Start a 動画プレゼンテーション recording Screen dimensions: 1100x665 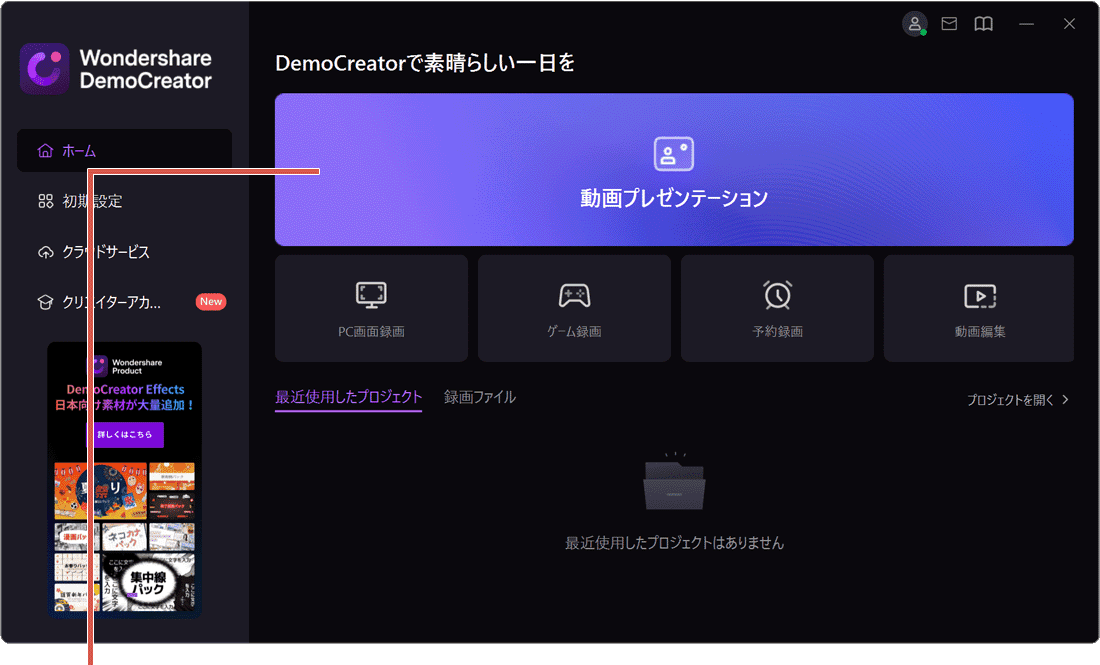pos(674,170)
